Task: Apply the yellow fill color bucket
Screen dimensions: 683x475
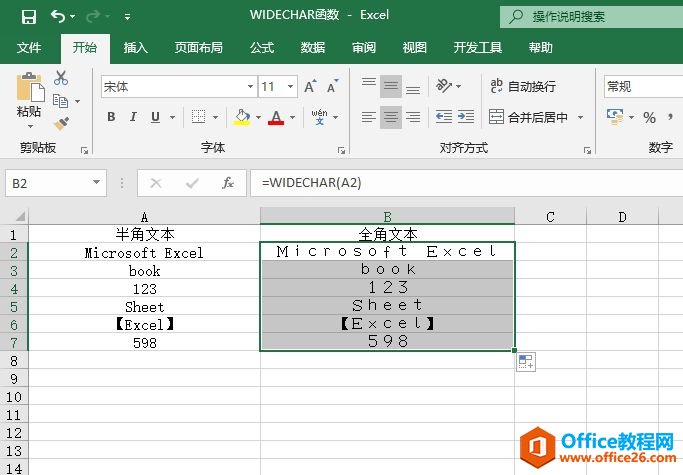Action: (x=242, y=117)
